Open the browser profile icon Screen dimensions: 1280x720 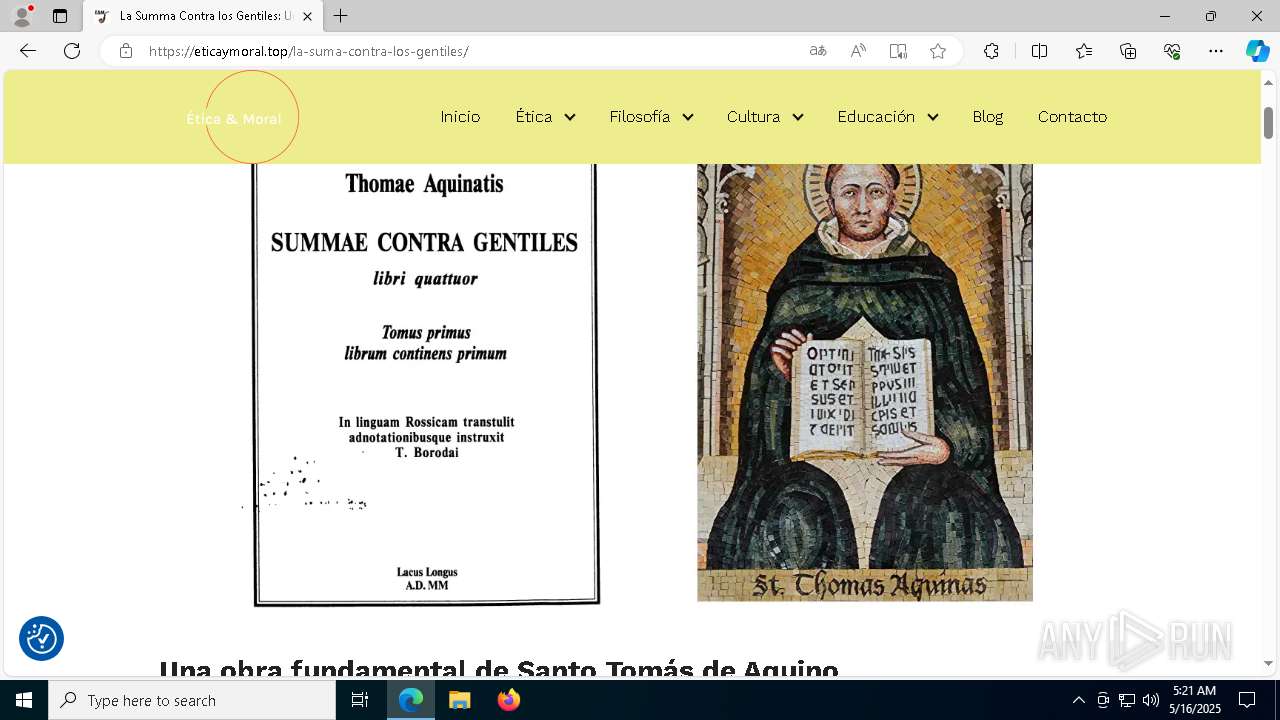pyautogui.click(x=22, y=16)
